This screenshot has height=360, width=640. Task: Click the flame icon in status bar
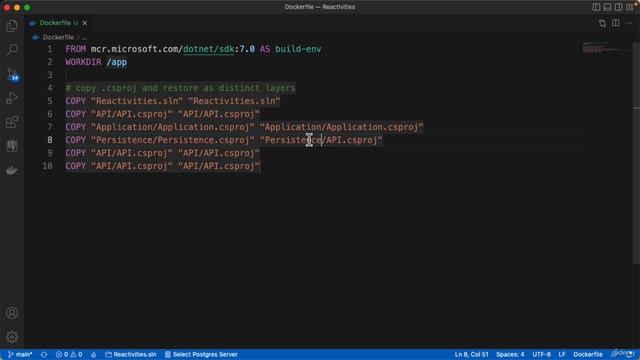point(93,354)
